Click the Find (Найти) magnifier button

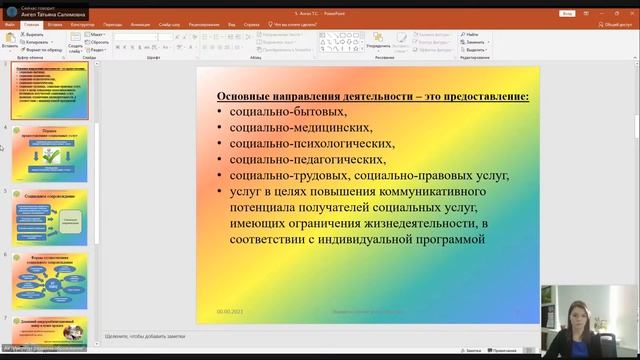469,35
